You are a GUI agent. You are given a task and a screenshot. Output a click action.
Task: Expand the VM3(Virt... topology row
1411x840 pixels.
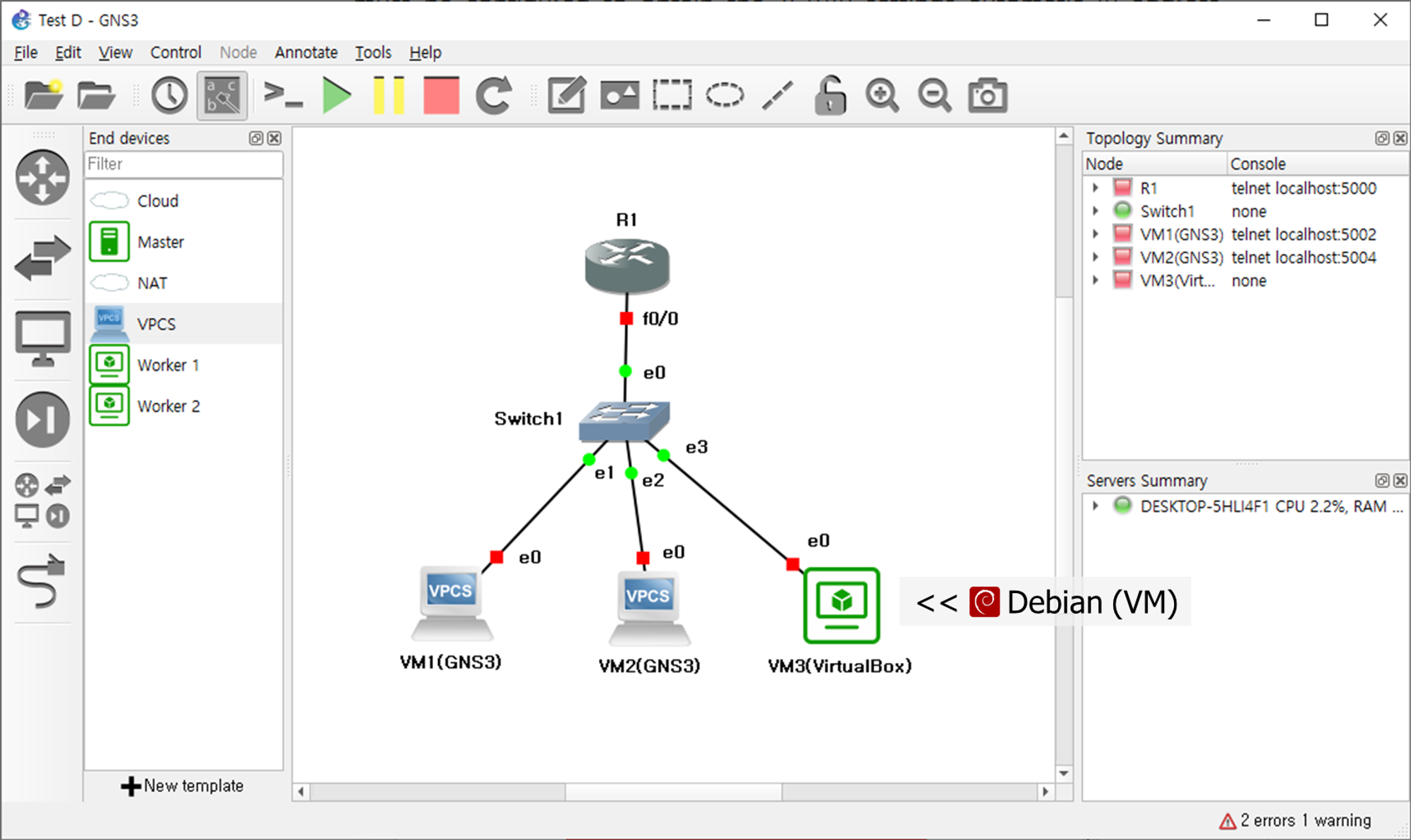pyautogui.click(x=1096, y=280)
